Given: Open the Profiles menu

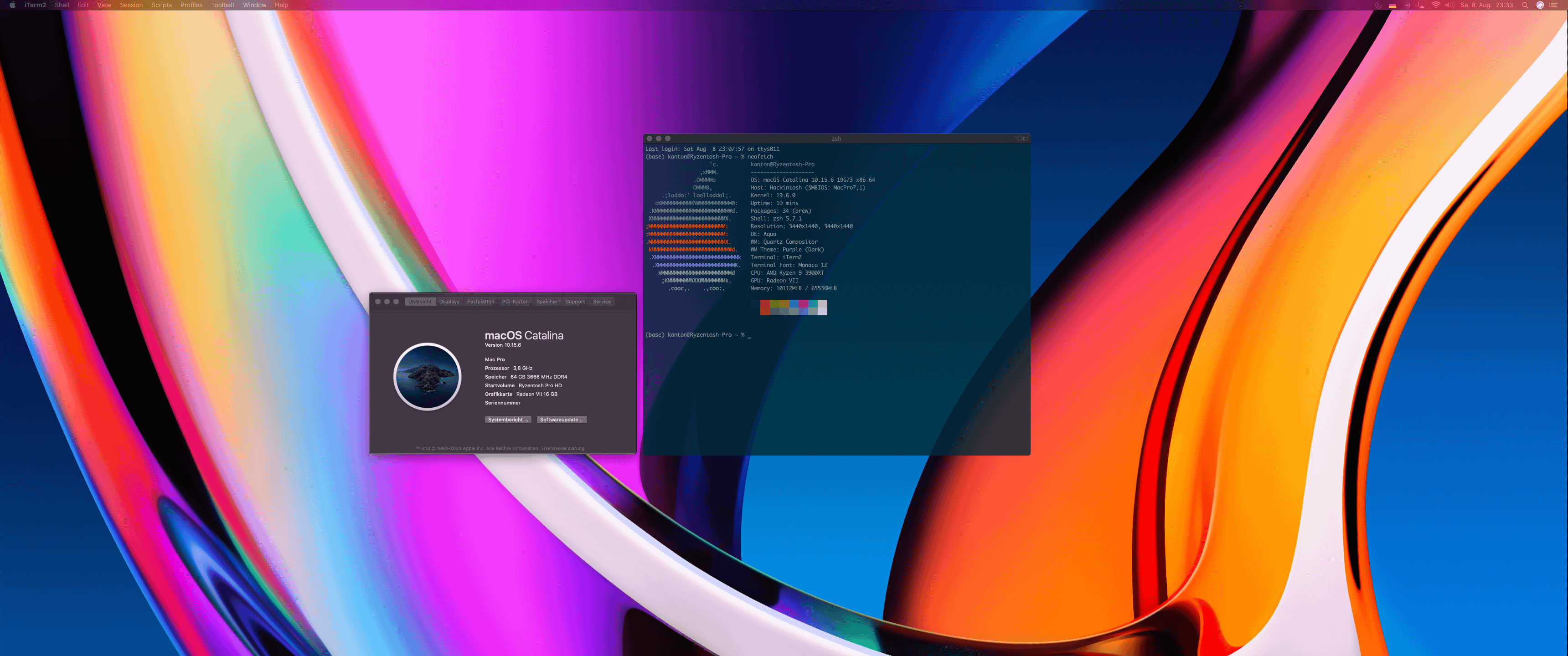Looking at the screenshot, I should tap(191, 5).
